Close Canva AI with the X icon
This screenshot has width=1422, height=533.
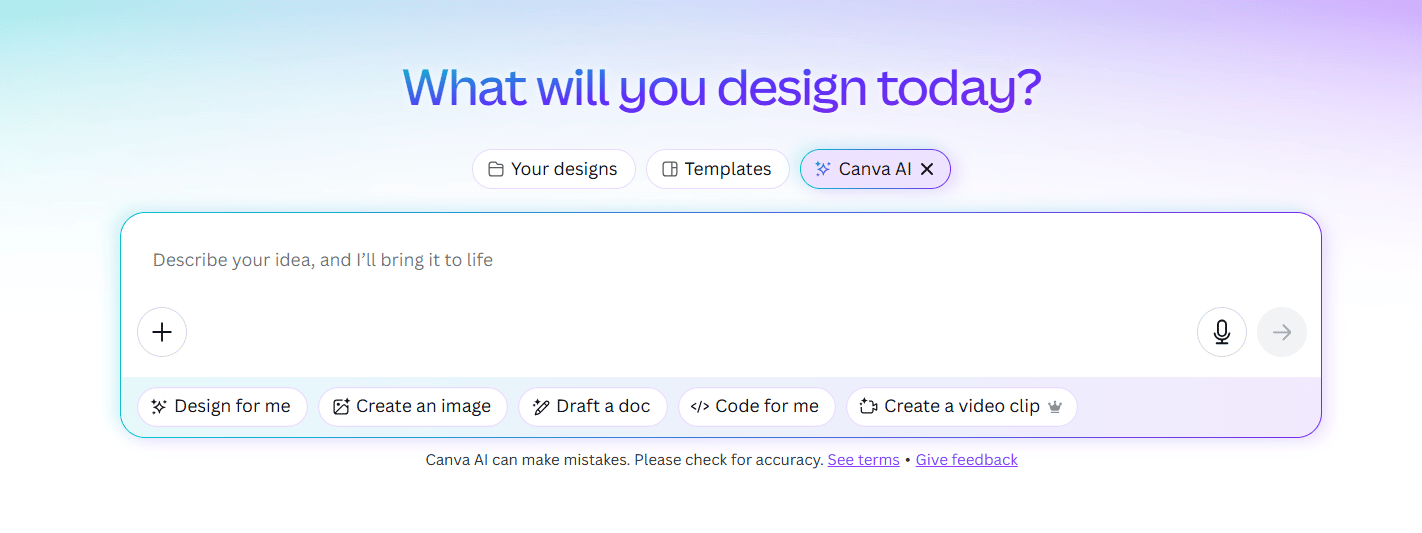pos(927,169)
